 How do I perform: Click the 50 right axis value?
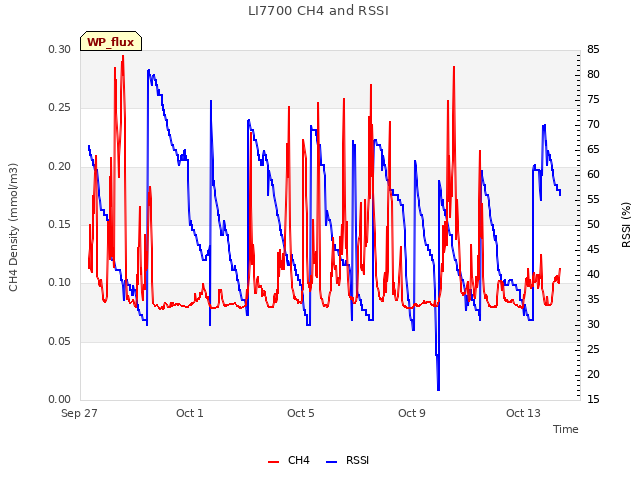tap(593, 224)
